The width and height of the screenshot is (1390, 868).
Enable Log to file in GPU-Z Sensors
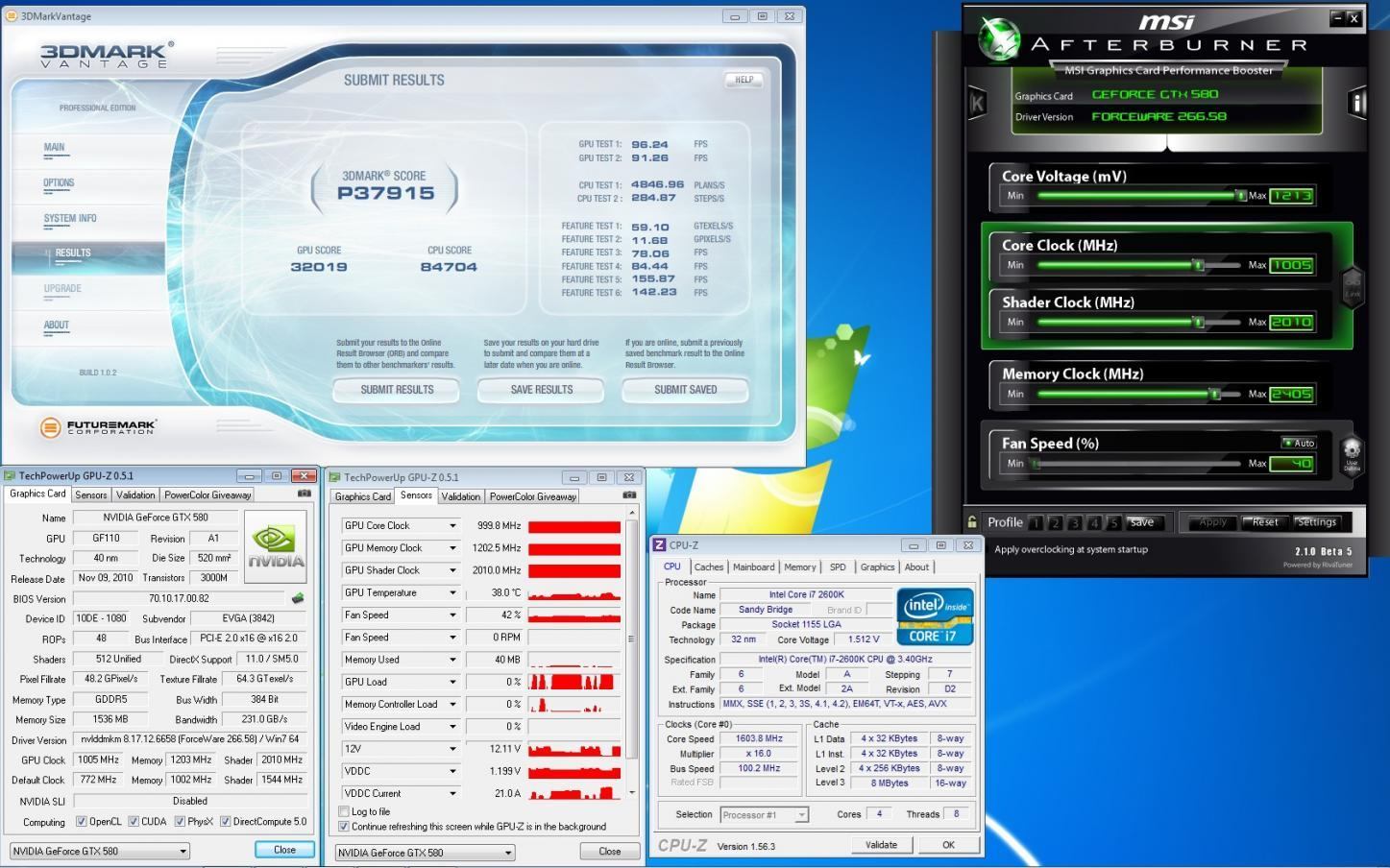(344, 811)
